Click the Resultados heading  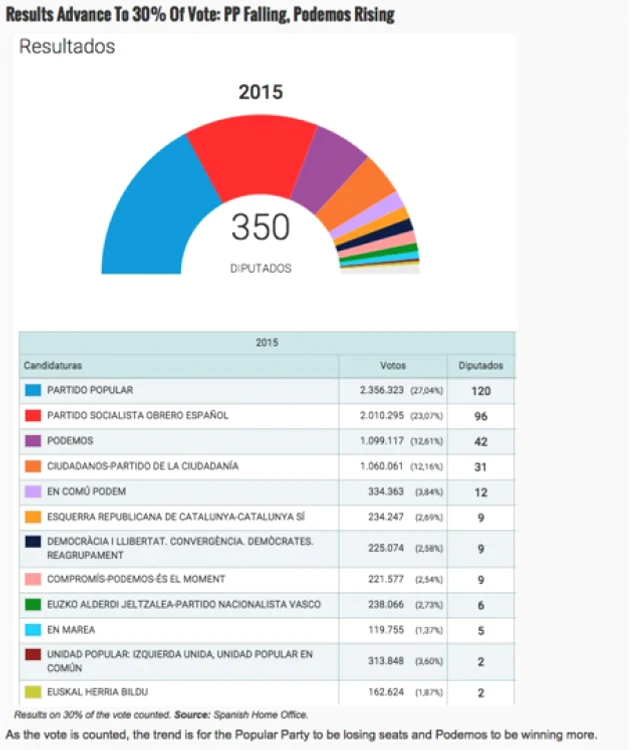pyautogui.click(x=67, y=46)
